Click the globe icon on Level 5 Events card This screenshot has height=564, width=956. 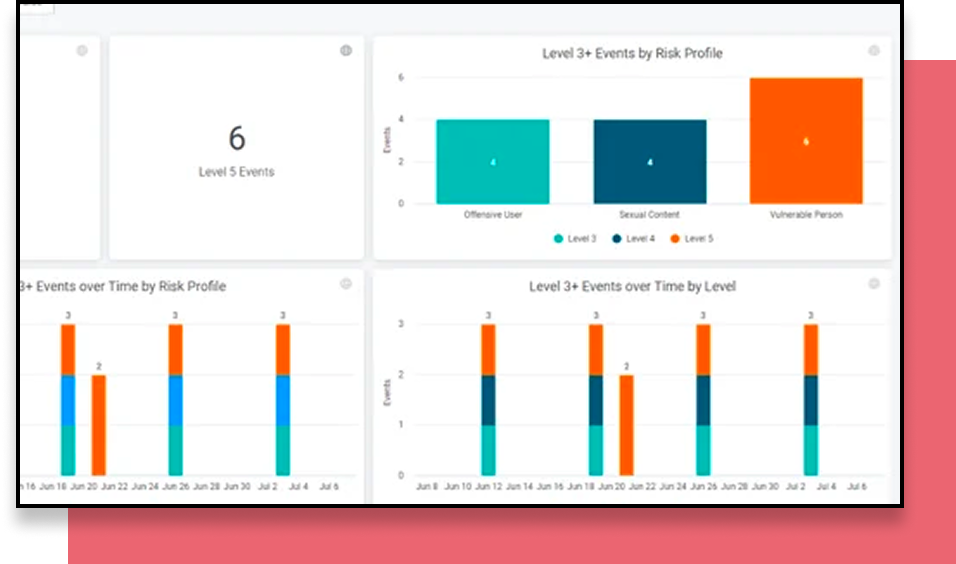[x=346, y=51]
